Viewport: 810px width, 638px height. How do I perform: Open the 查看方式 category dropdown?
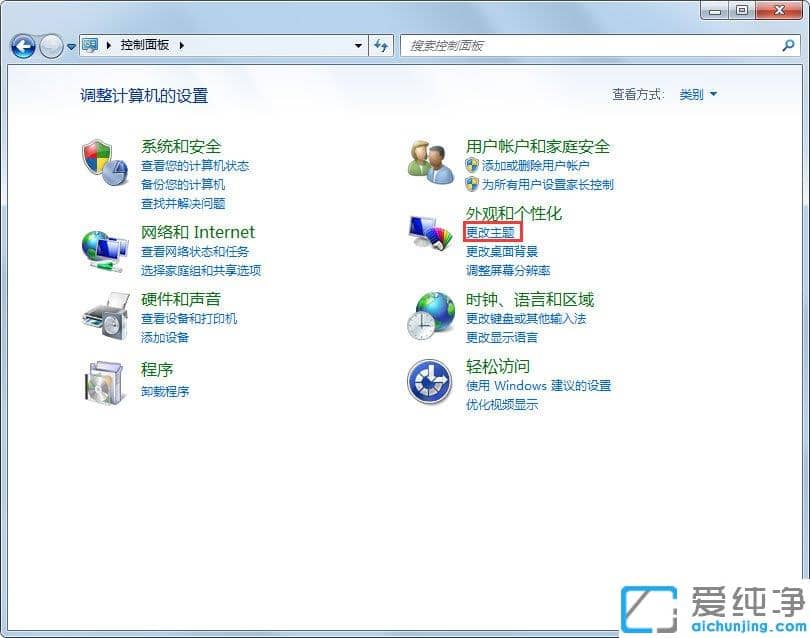tap(700, 93)
